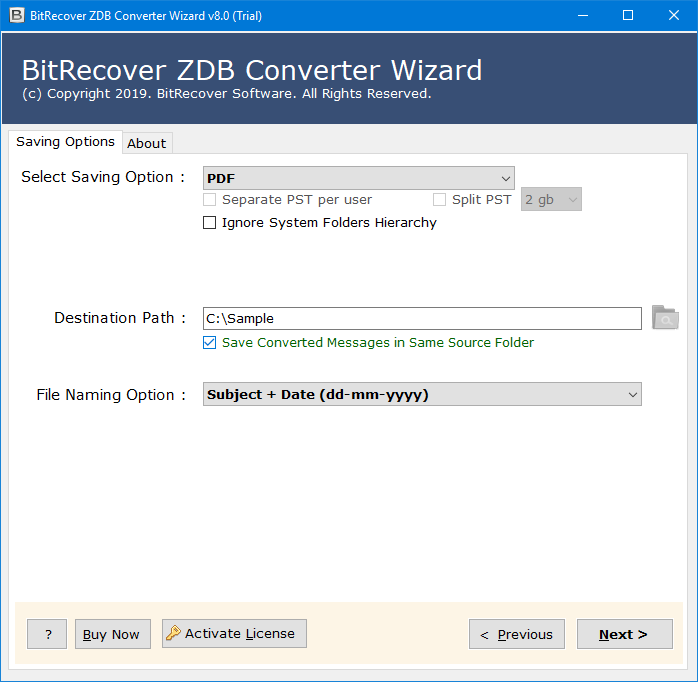Minimize the ZDB Converter Wizard window
Viewport: 698px width, 682px height.
(x=583, y=16)
